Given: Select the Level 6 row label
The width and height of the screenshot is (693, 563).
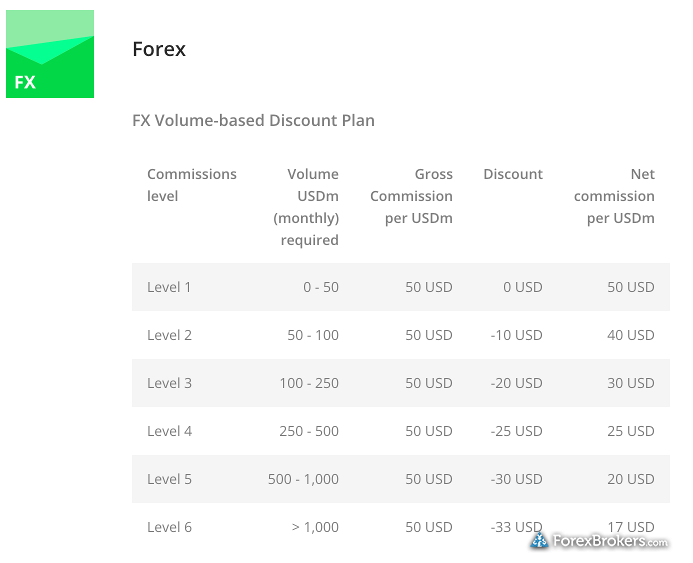Looking at the screenshot, I should point(169,527).
